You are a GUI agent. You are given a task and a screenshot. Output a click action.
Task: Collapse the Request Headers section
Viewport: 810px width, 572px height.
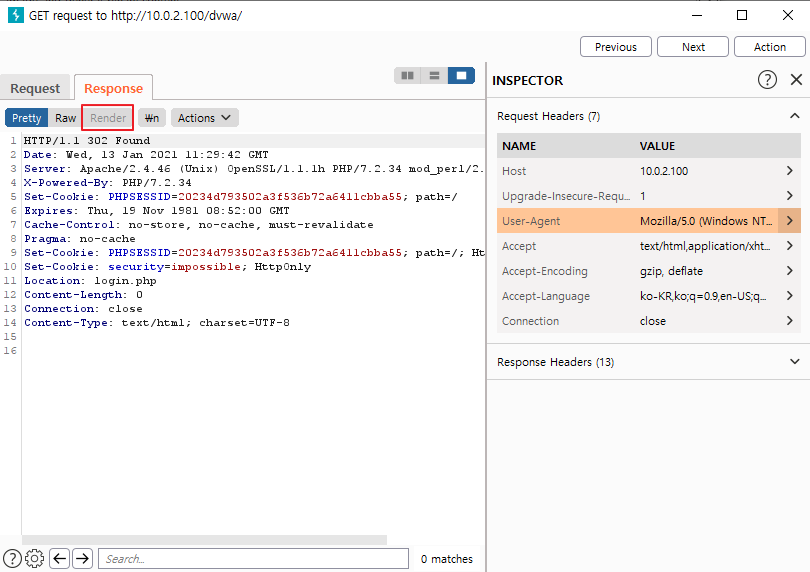(795, 116)
